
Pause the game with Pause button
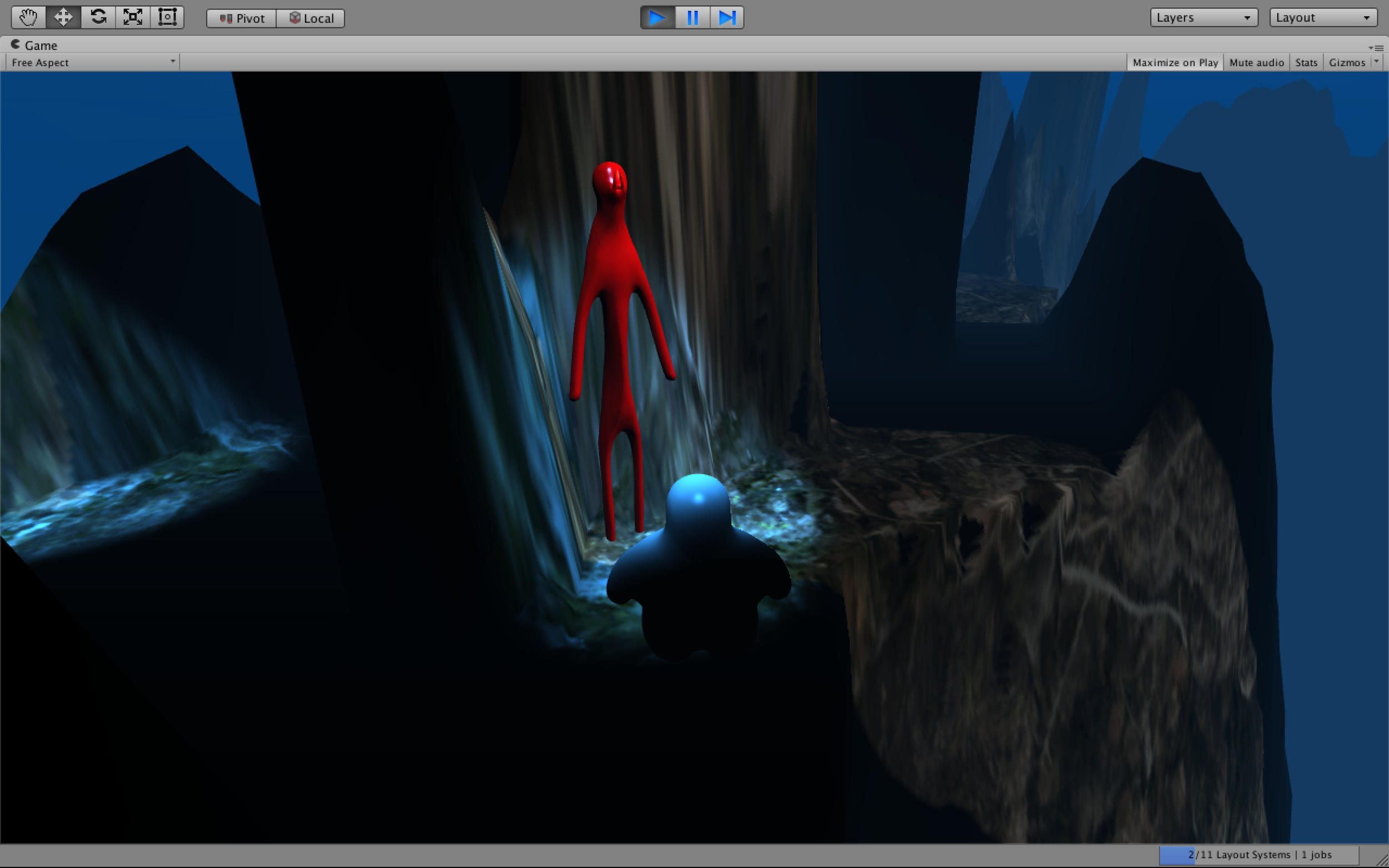pyautogui.click(x=692, y=17)
